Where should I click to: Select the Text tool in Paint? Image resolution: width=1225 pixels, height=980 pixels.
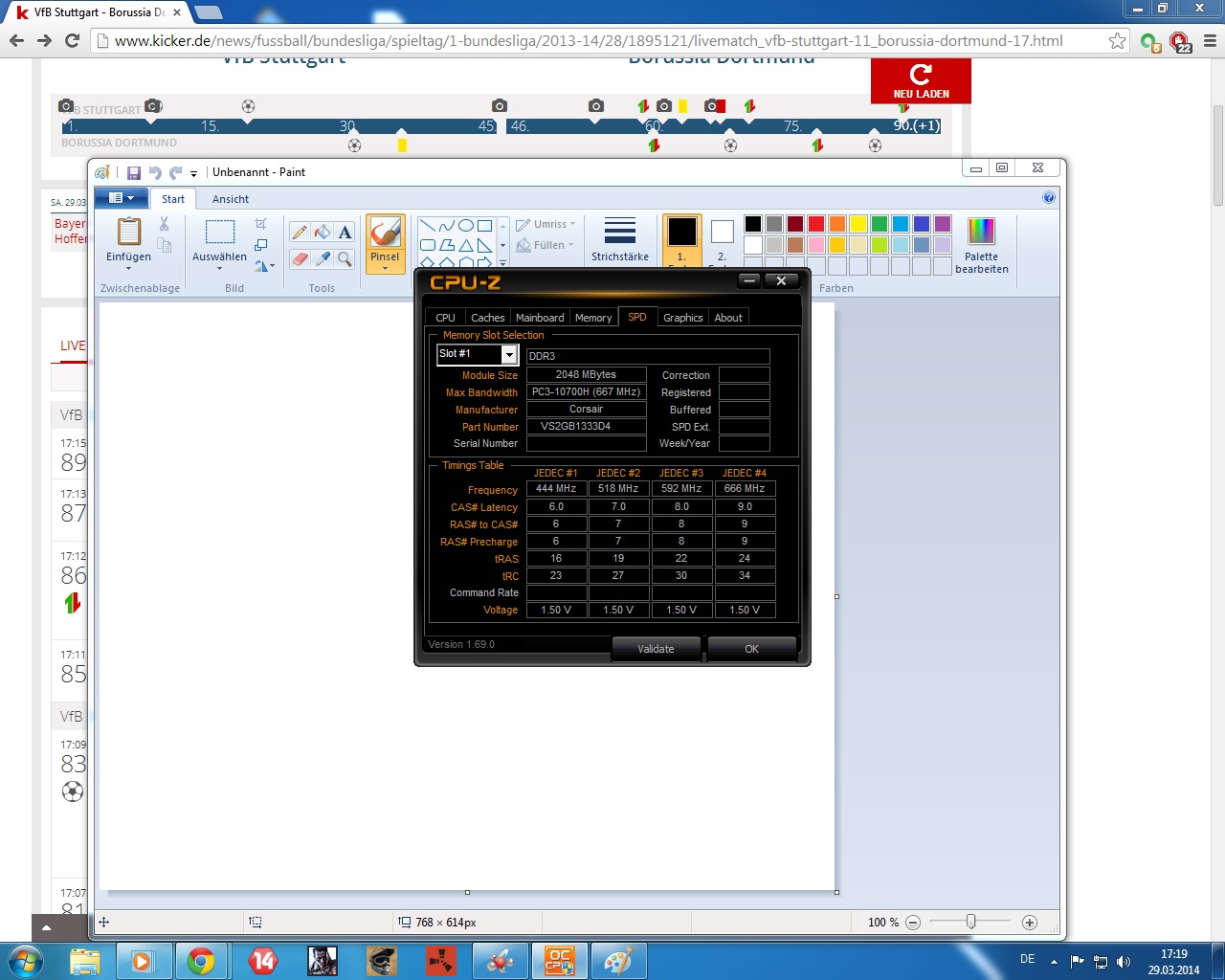345,233
